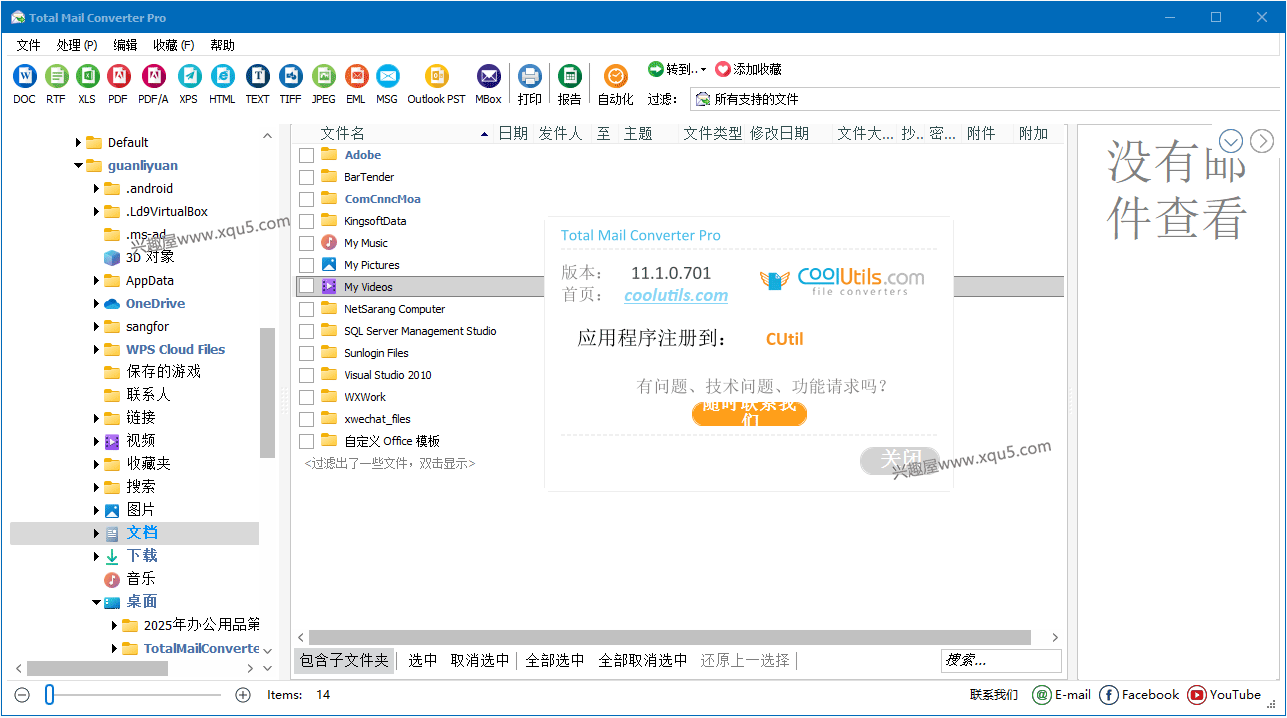Expand the AppData tree node
Screen dimensions: 1287x718
(97, 281)
